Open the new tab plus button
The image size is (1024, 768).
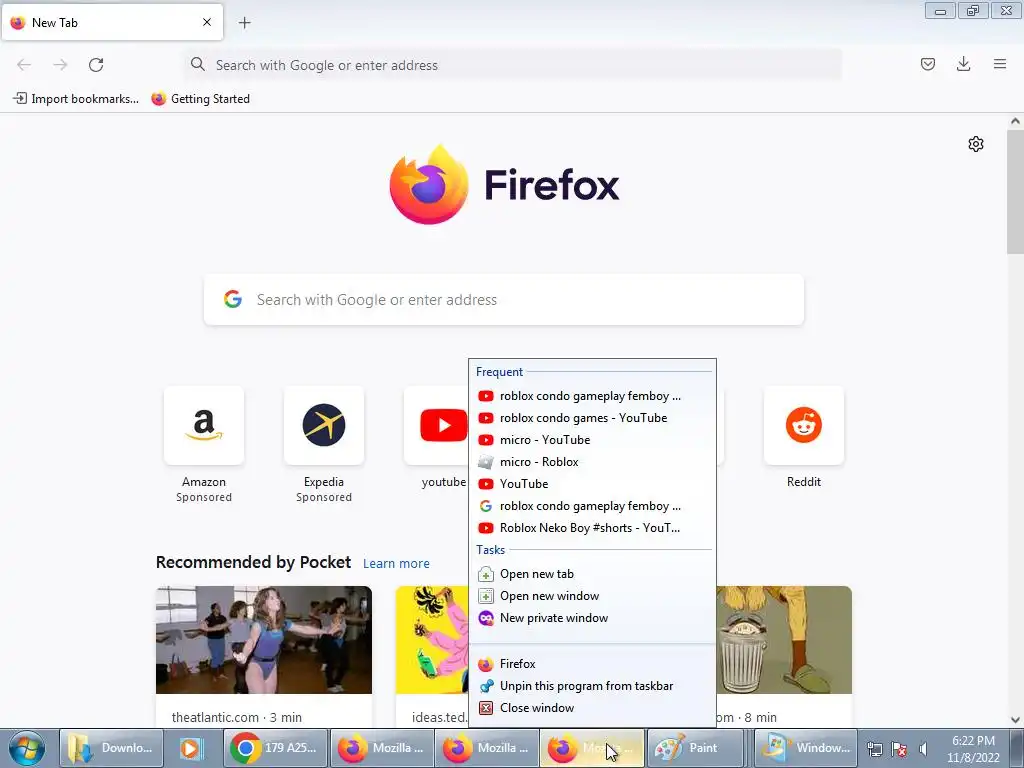tap(244, 23)
